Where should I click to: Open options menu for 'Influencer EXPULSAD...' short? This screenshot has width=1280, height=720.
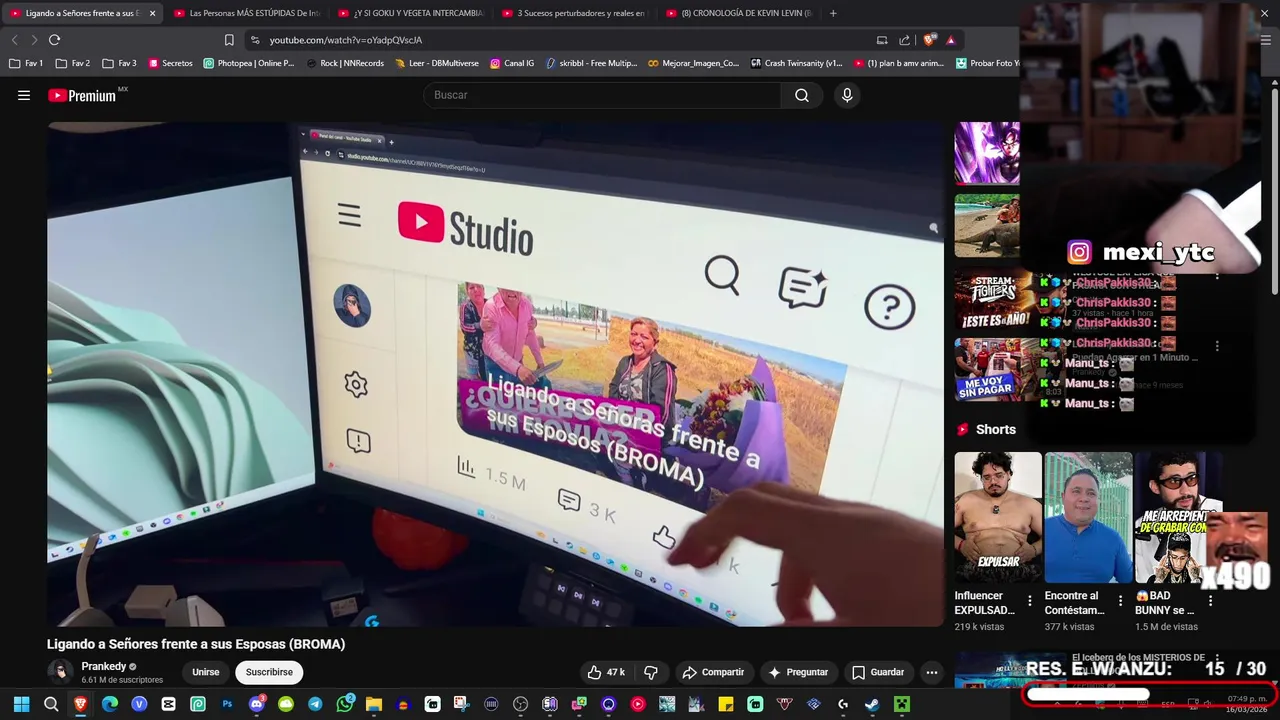1030,601
